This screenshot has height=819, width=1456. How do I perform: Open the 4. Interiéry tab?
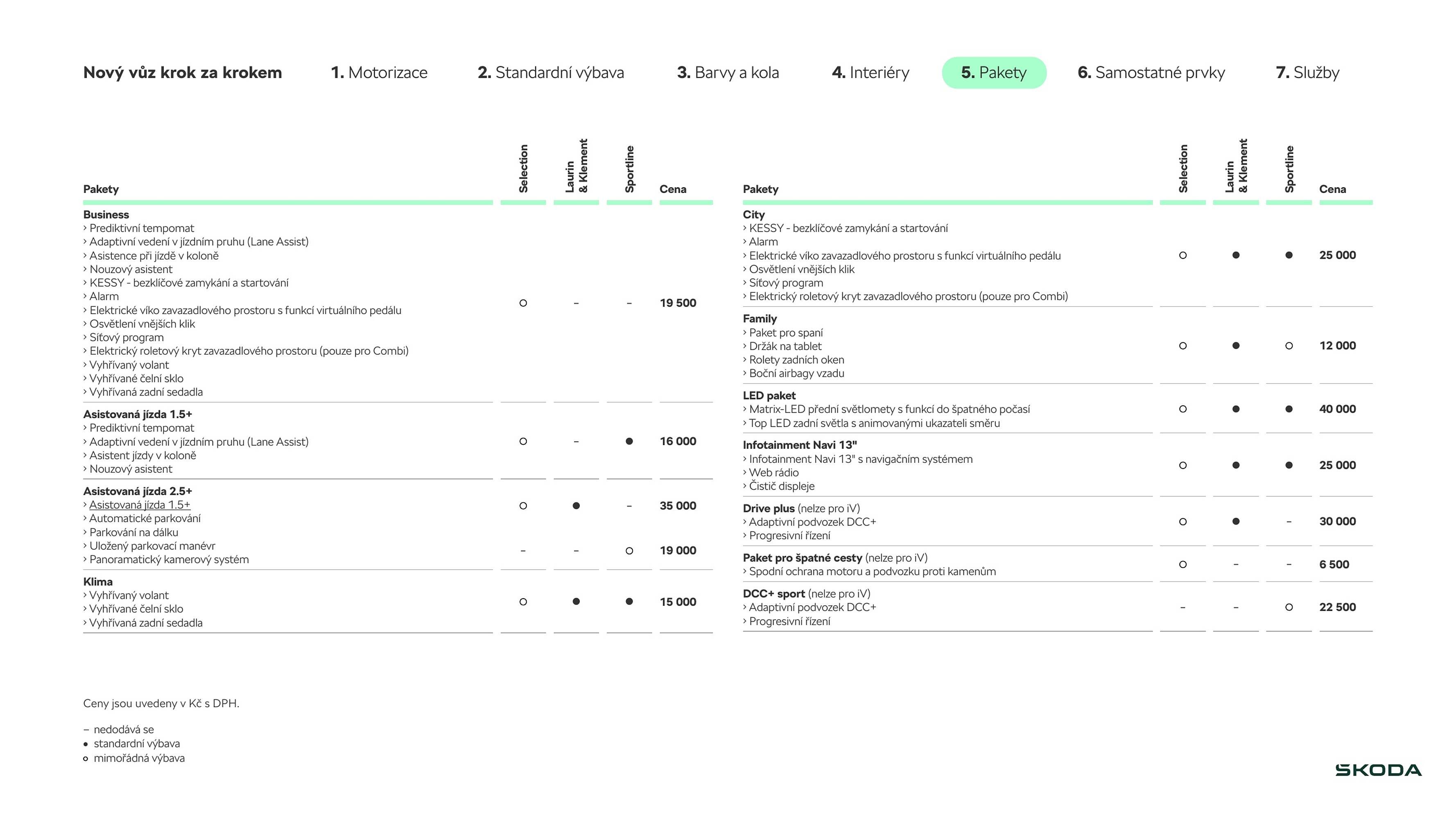pos(870,72)
